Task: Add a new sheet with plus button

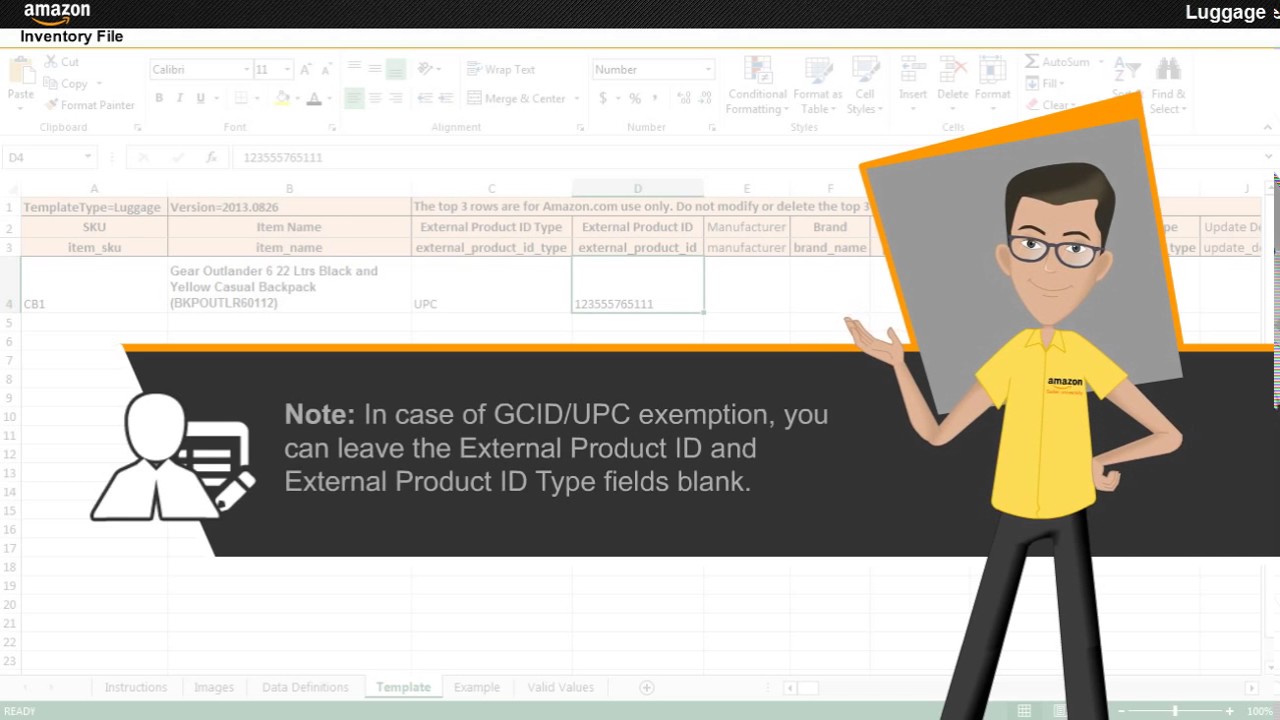Action: (x=647, y=687)
